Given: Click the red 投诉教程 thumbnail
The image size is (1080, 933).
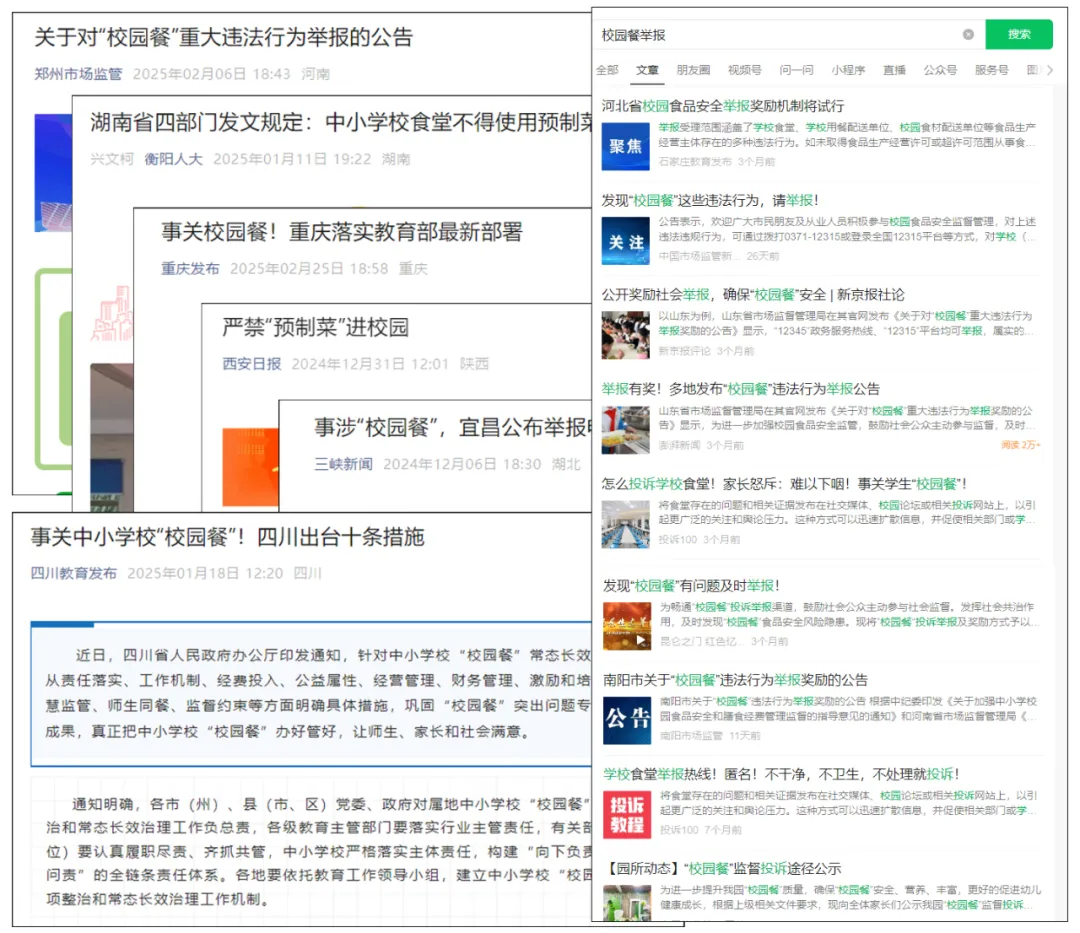Looking at the screenshot, I should pyautogui.click(x=627, y=815).
